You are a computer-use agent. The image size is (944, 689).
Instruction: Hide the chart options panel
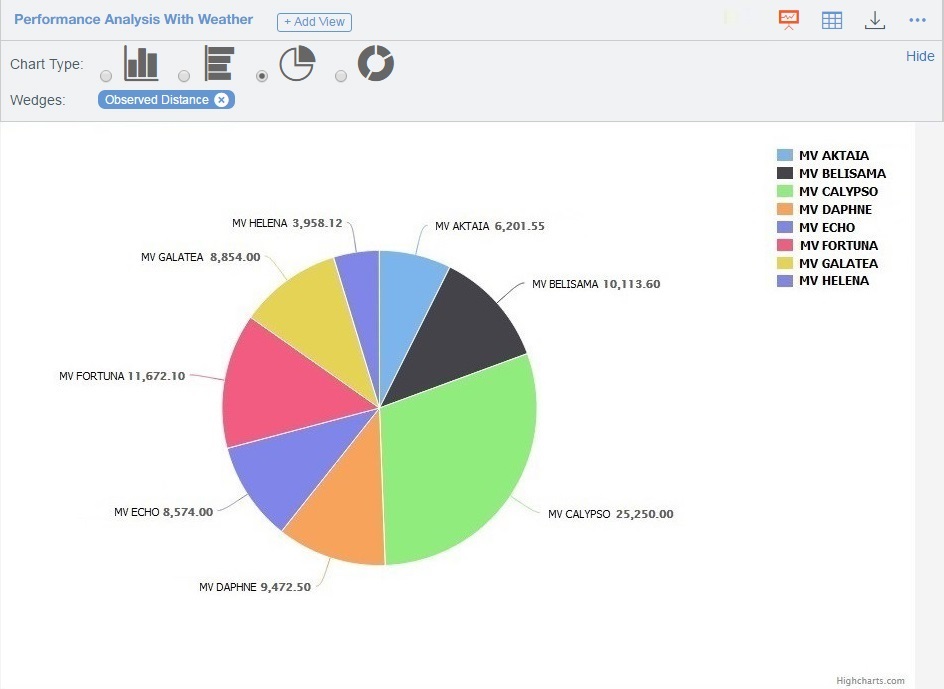(x=919, y=56)
